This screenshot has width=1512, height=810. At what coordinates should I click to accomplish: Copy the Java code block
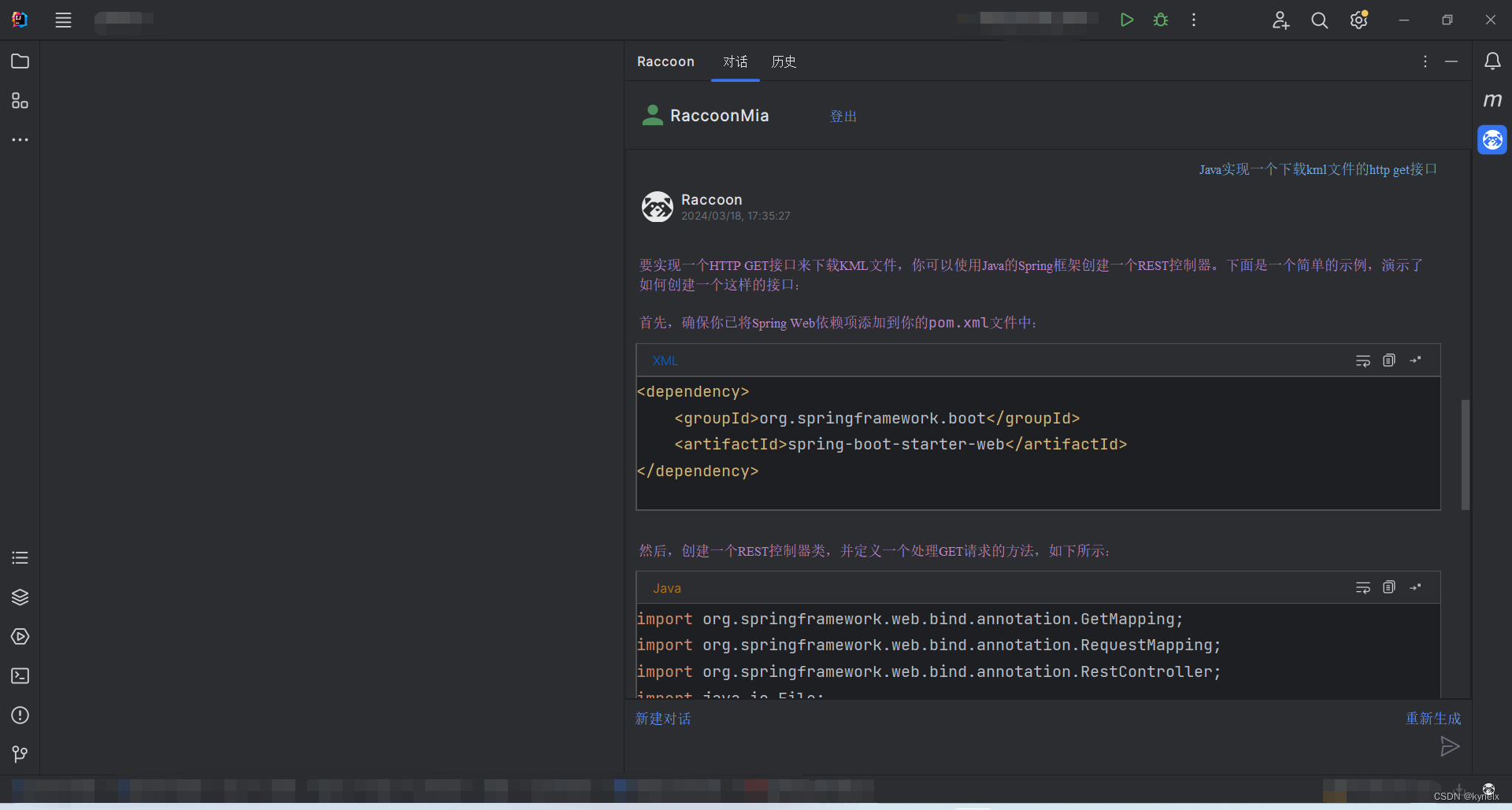[1389, 588]
